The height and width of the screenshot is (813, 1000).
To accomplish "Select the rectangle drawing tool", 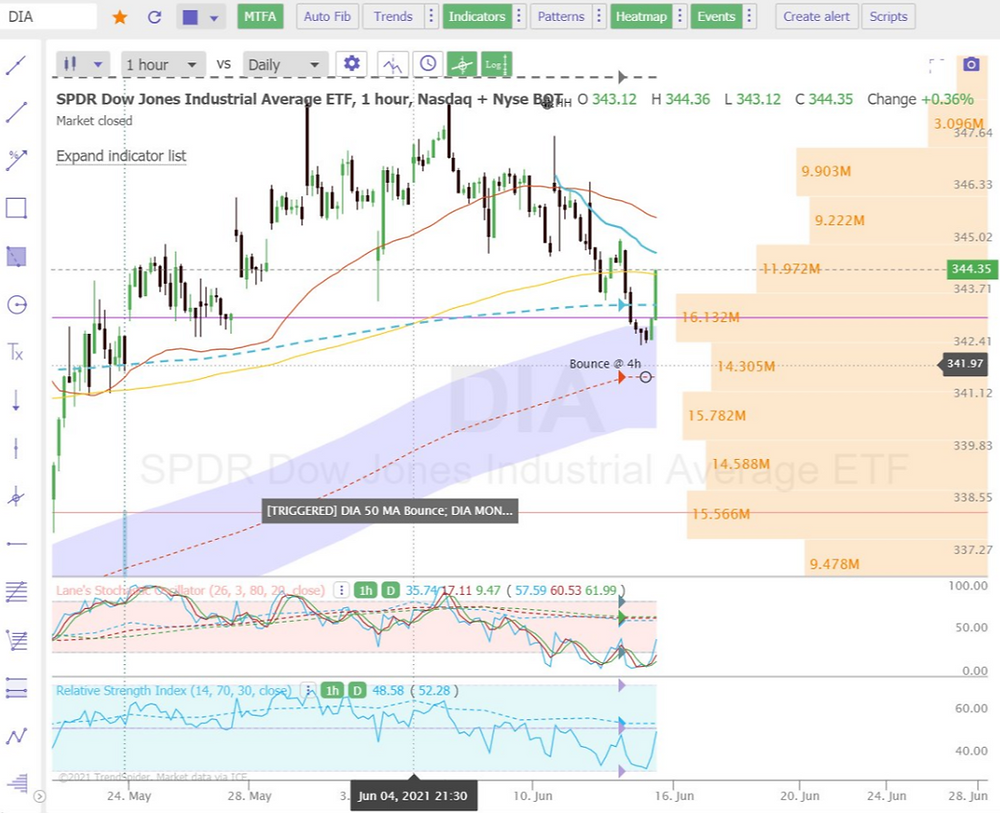I will tap(16, 209).
